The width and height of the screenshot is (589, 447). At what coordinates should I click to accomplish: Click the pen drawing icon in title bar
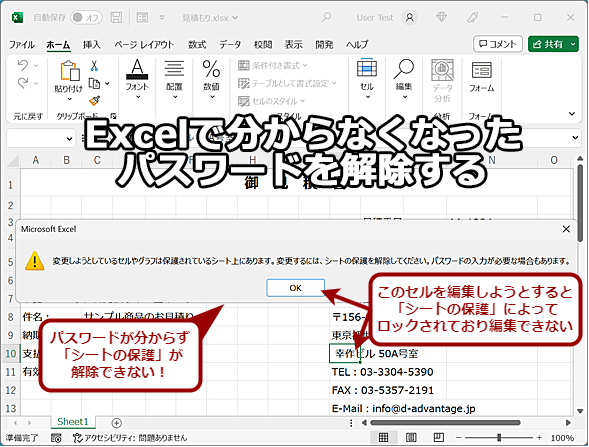pyautogui.click(x=473, y=17)
